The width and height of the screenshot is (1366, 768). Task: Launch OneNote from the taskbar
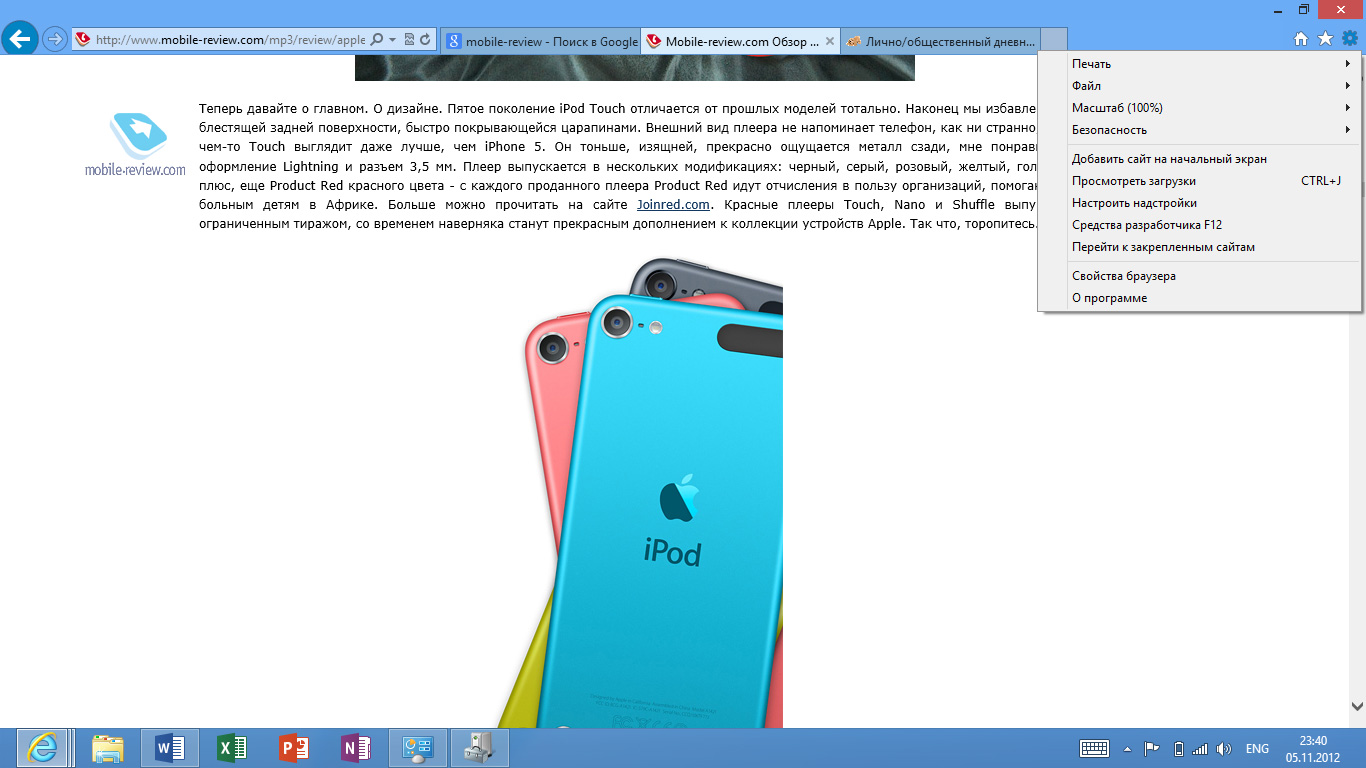[356, 748]
